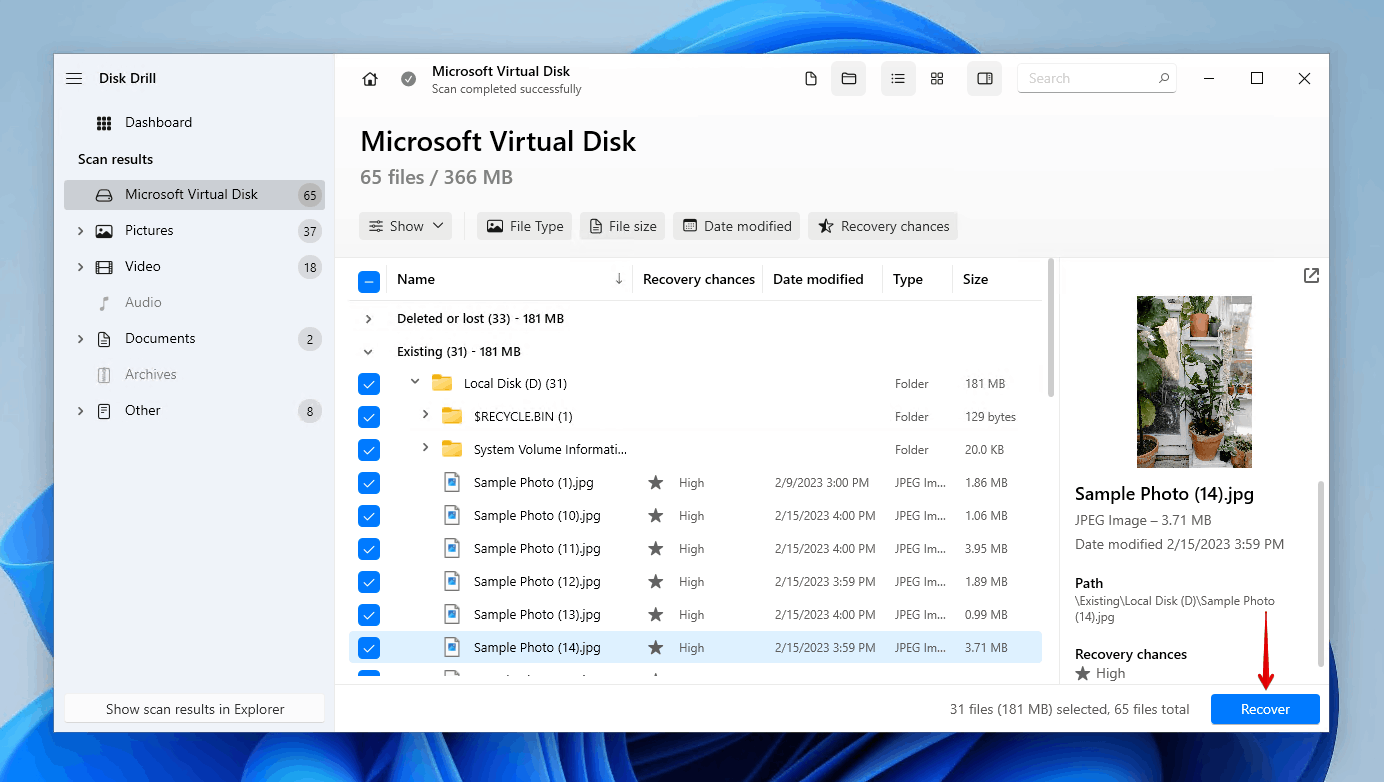Click Show scan results in Explorer
This screenshot has height=782, width=1384.
(x=195, y=709)
